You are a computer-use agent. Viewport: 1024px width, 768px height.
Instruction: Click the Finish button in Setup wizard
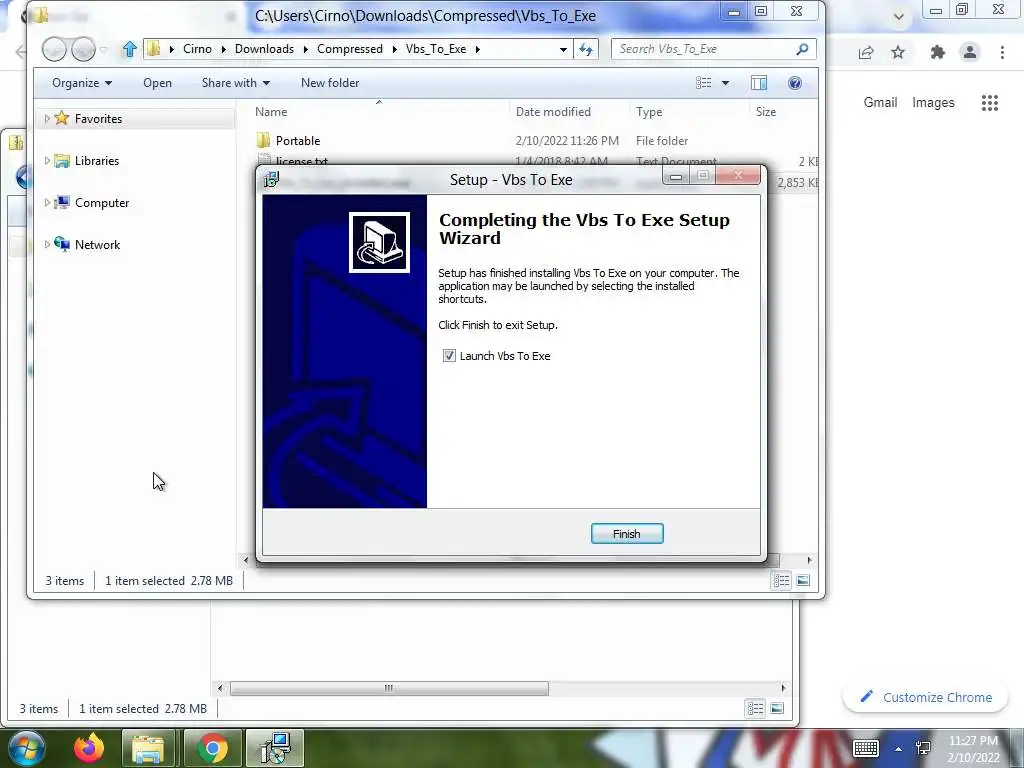click(627, 534)
